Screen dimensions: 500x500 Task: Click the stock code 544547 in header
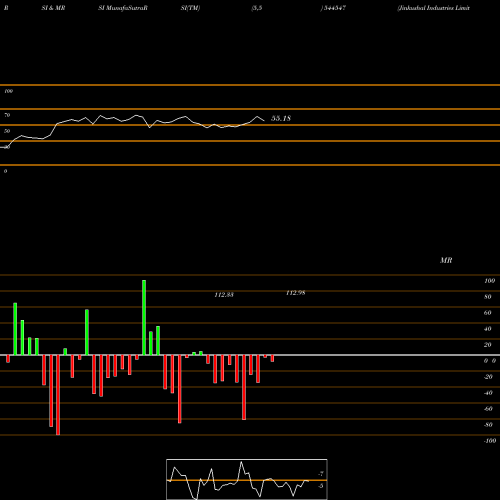(x=335, y=8)
